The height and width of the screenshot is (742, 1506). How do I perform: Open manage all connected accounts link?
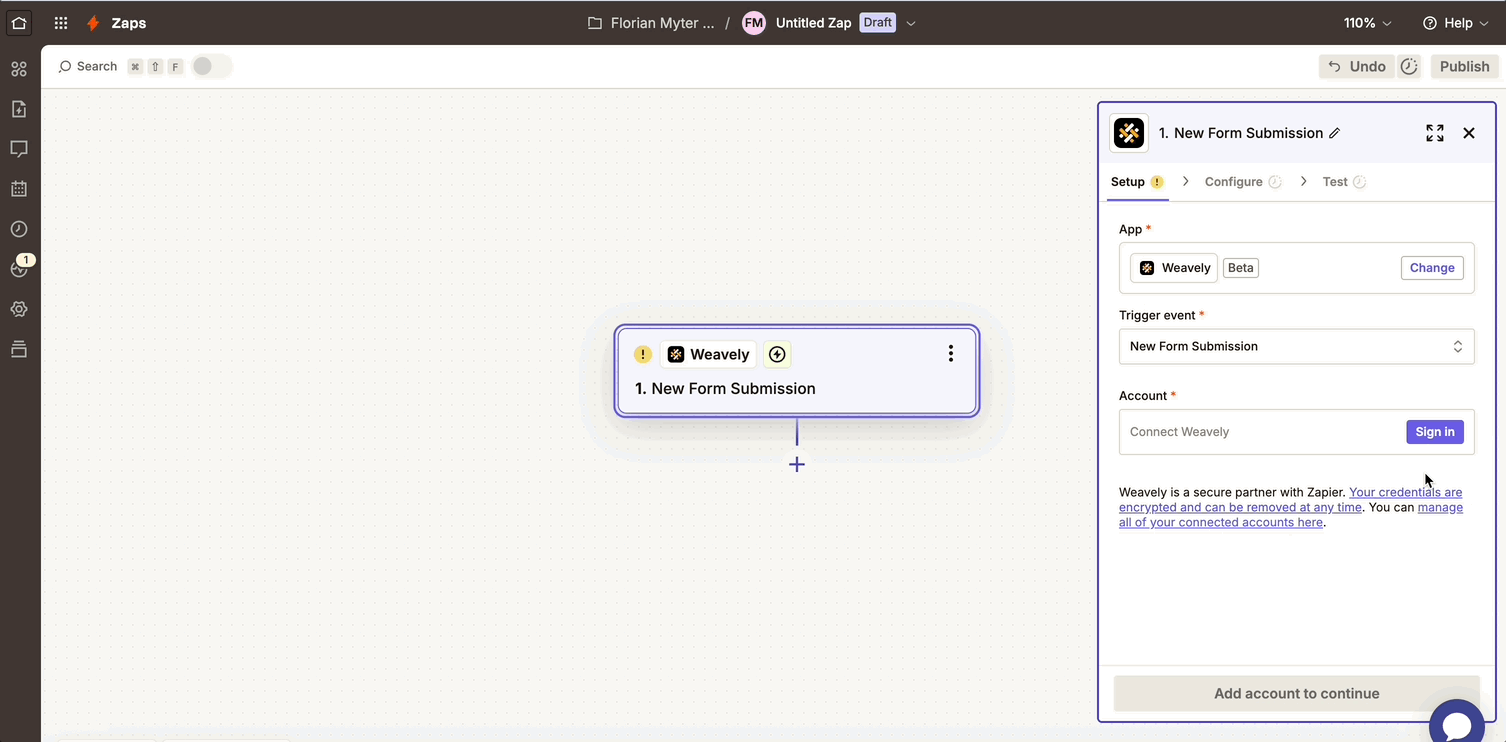pyautogui.click(x=1291, y=515)
